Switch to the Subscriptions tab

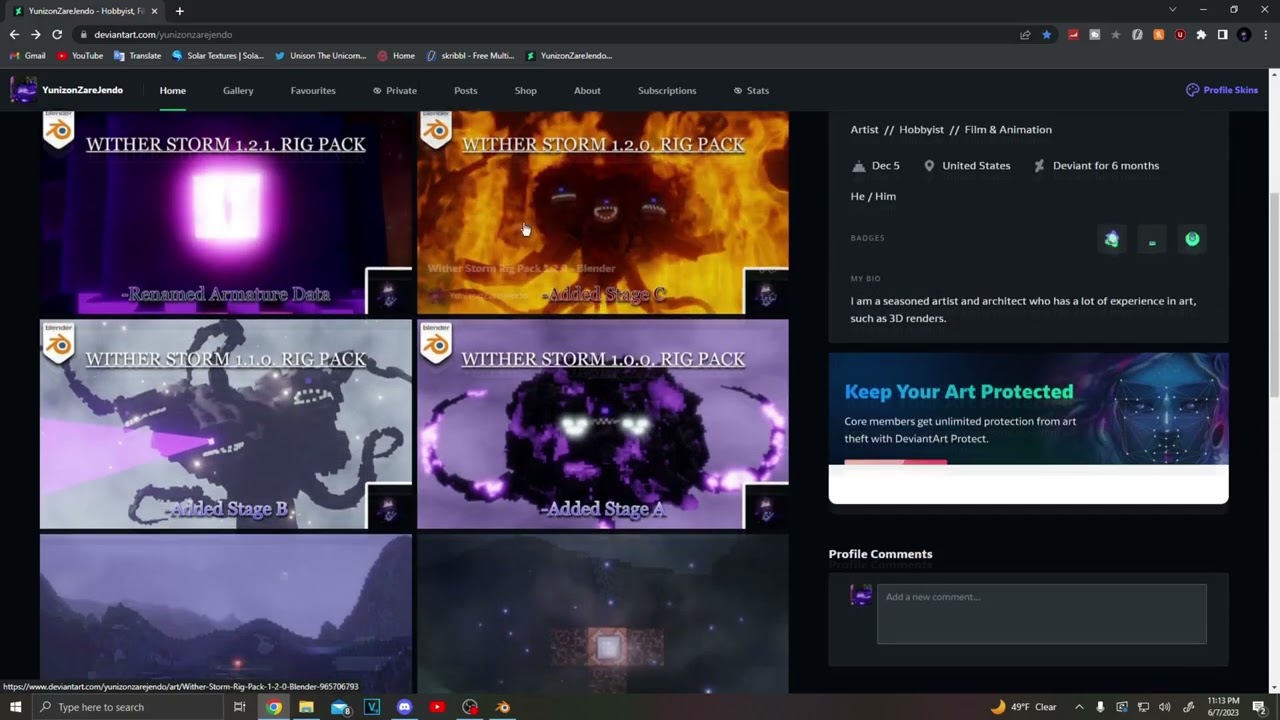[x=667, y=91]
